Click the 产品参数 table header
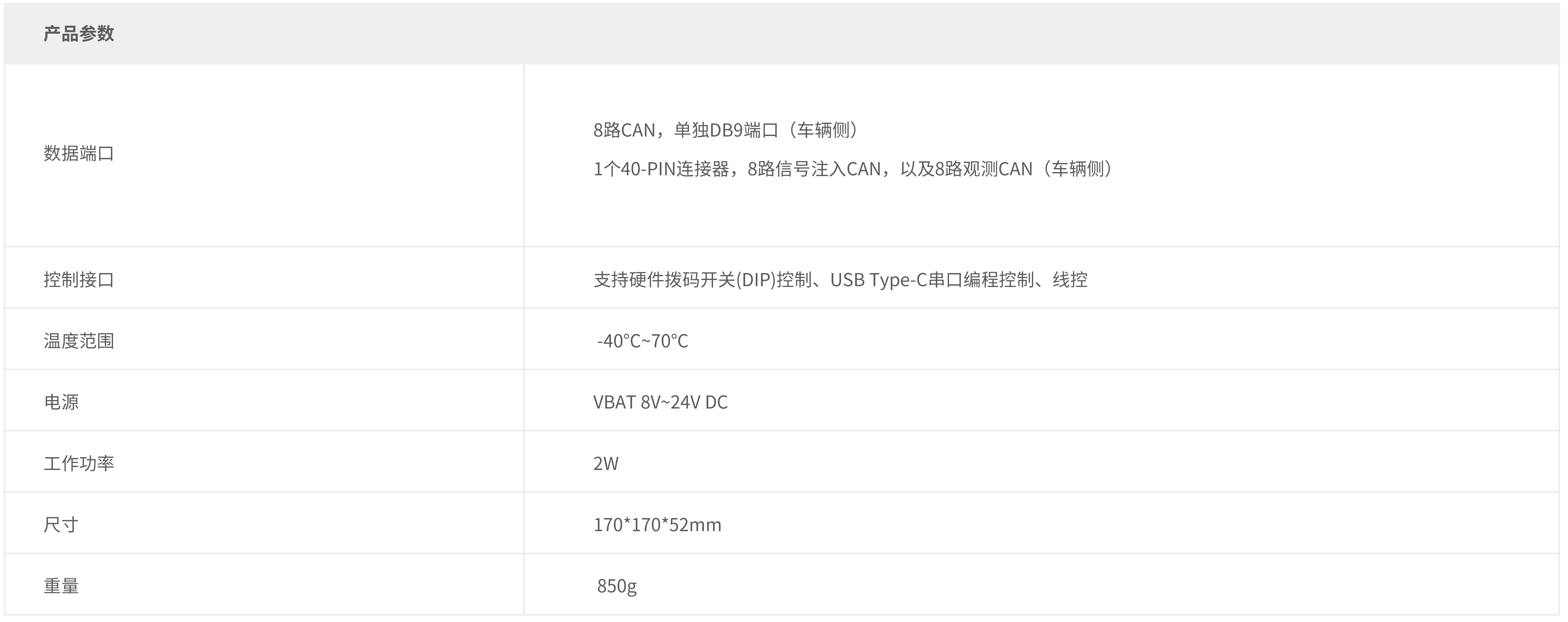 79,33
